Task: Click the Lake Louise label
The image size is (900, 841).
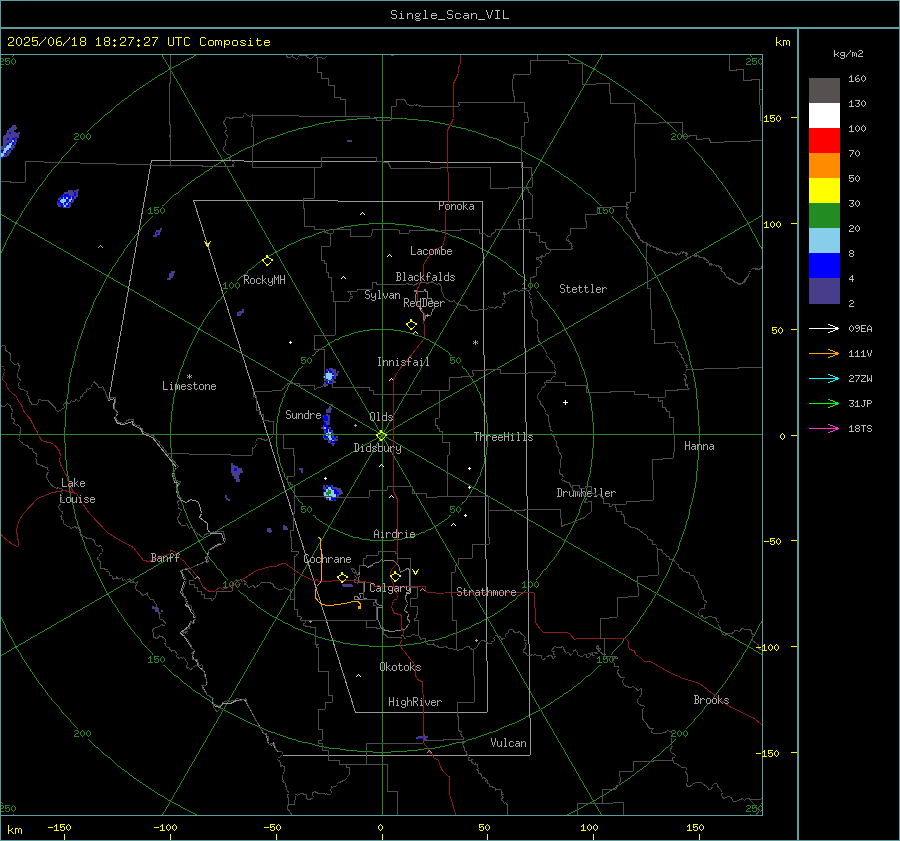Action: pyautogui.click(x=77, y=491)
